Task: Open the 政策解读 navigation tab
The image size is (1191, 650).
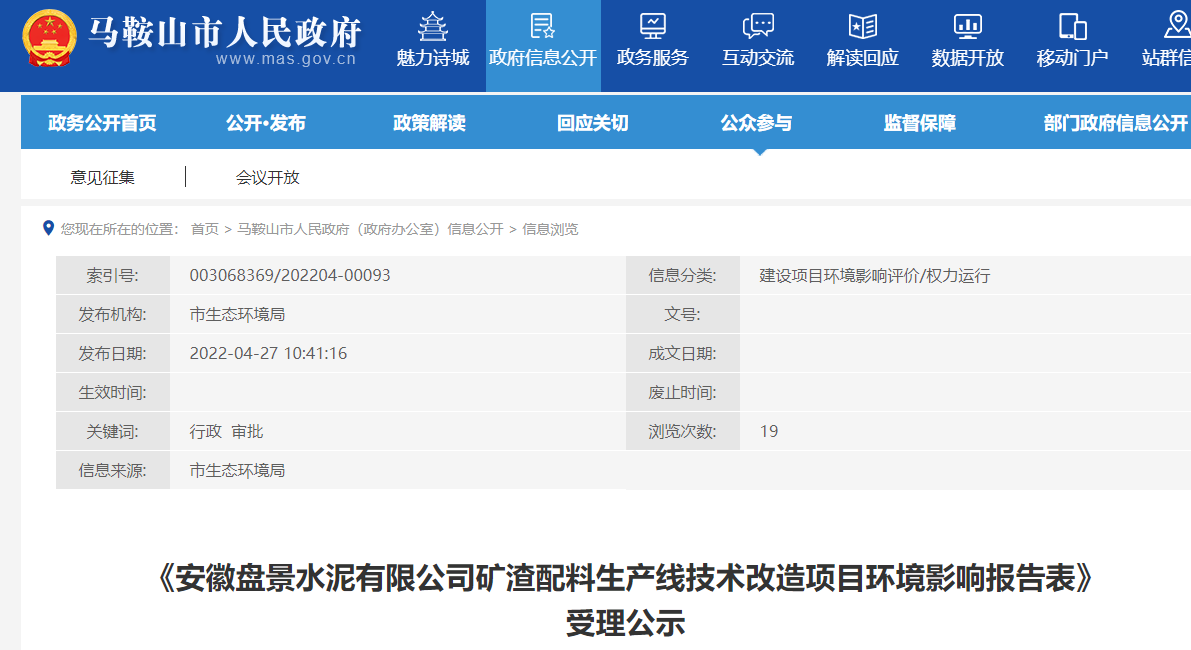Action: point(429,123)
